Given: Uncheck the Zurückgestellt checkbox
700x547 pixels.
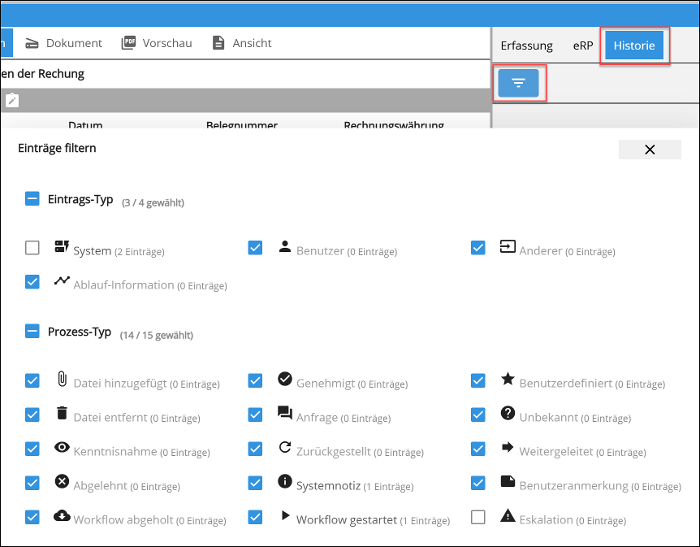Looking at the screenshot, I should coord(255,449).
